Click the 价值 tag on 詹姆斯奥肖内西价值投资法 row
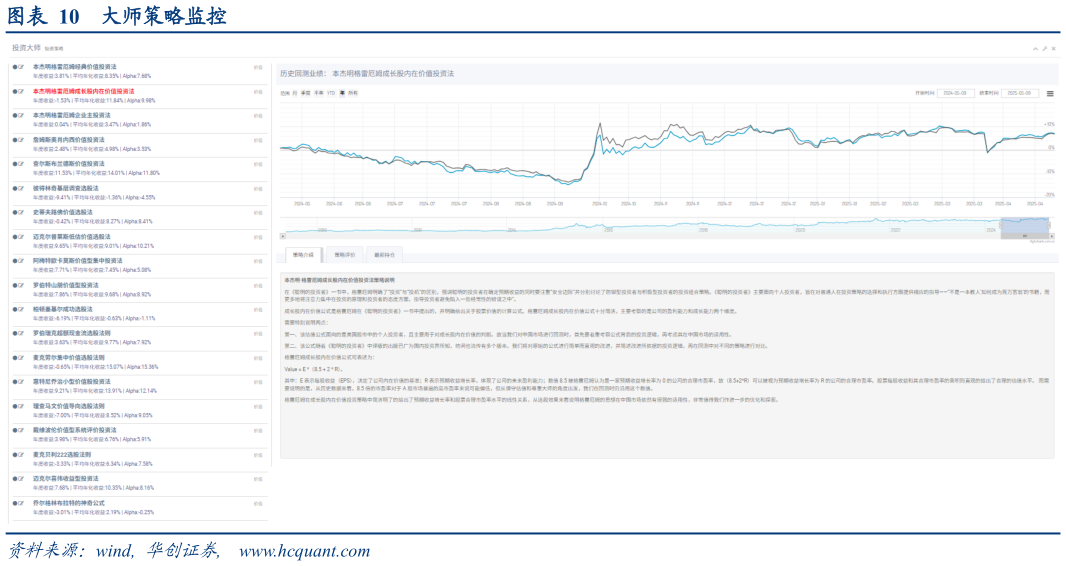Image resolution: width=1066 pixels, height=566 pixels. (258, 141)
